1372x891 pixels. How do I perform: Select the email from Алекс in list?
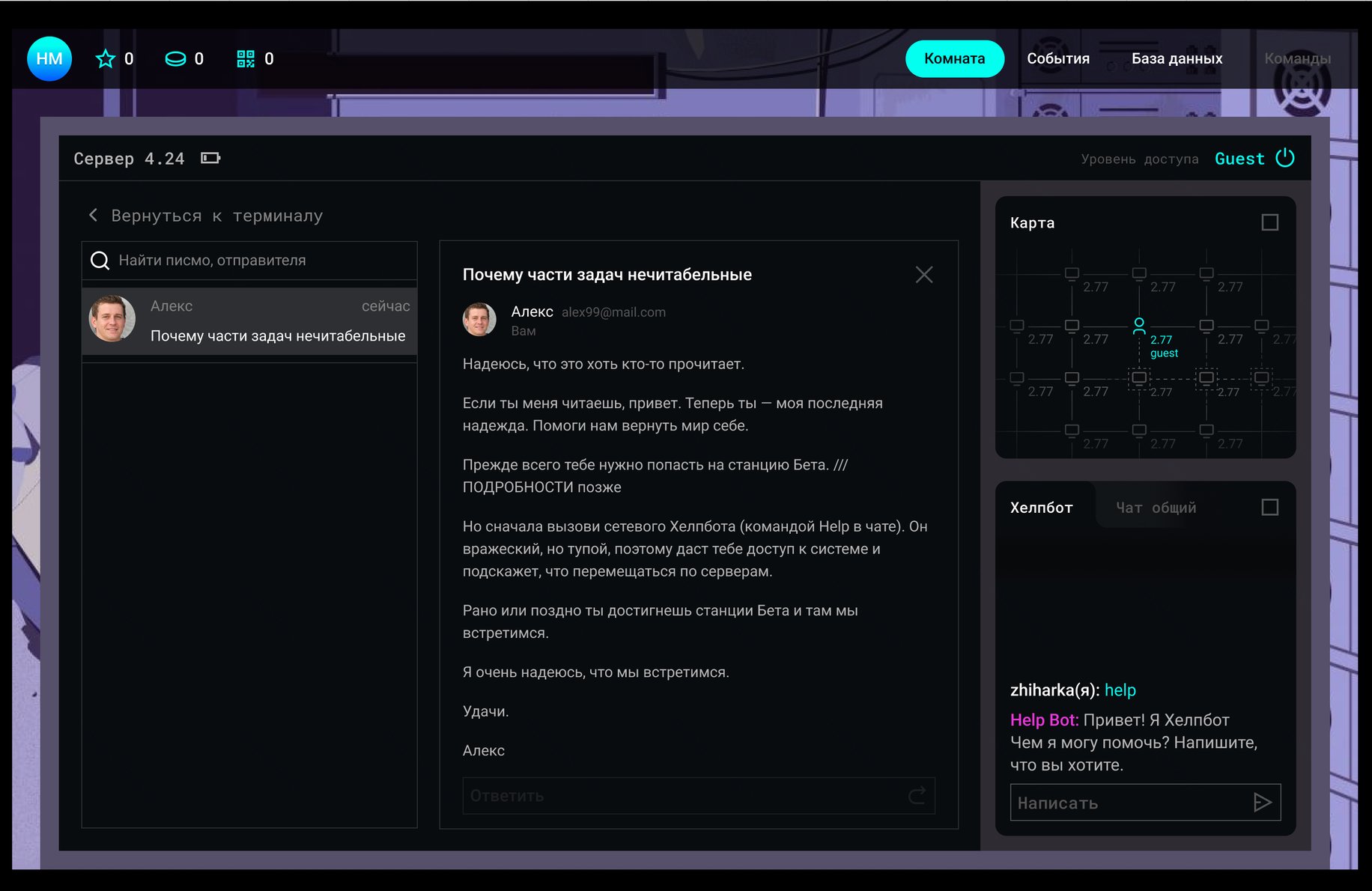pos(249,321)
